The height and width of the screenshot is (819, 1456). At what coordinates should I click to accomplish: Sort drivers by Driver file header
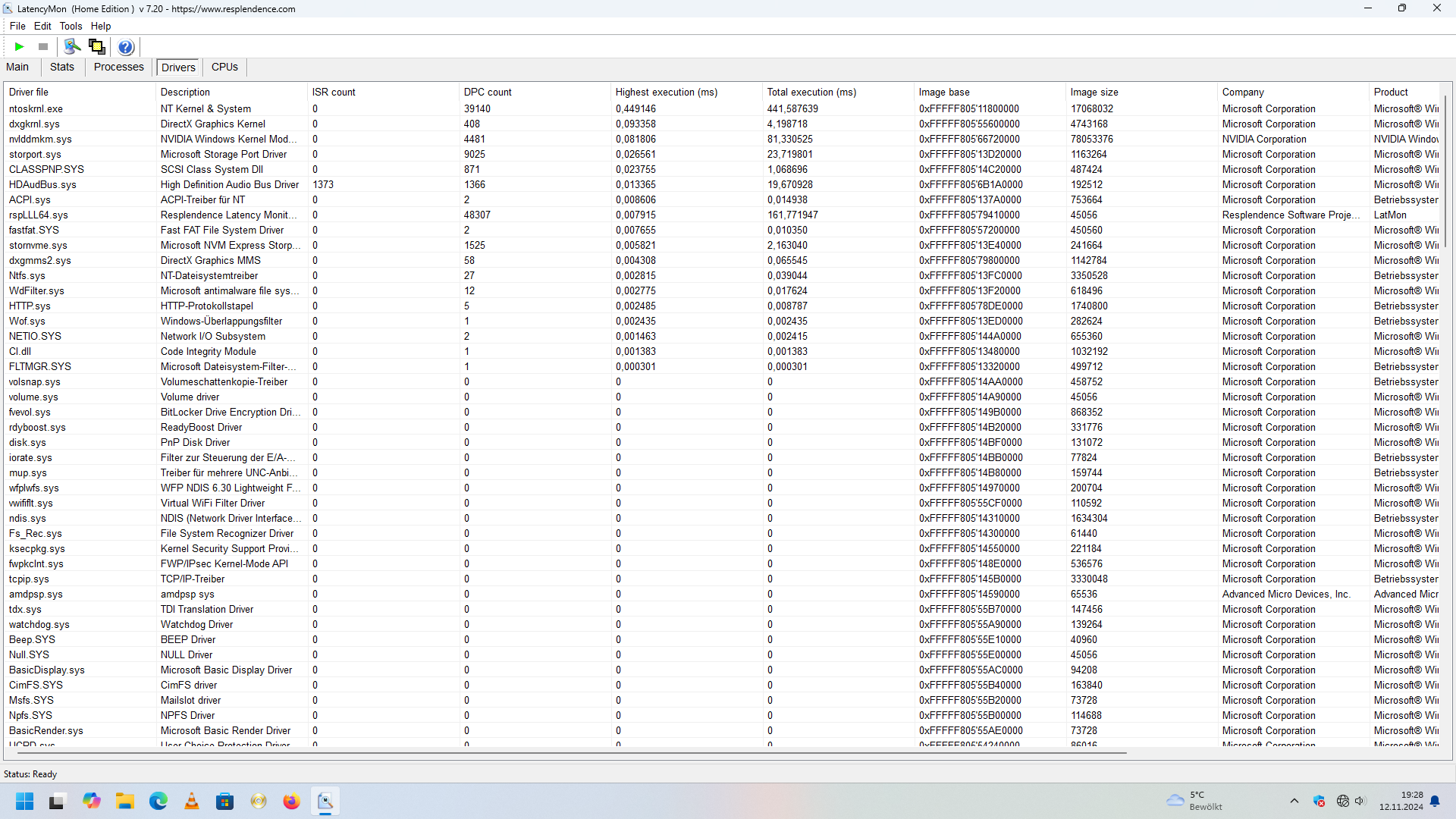coord(29,92)
